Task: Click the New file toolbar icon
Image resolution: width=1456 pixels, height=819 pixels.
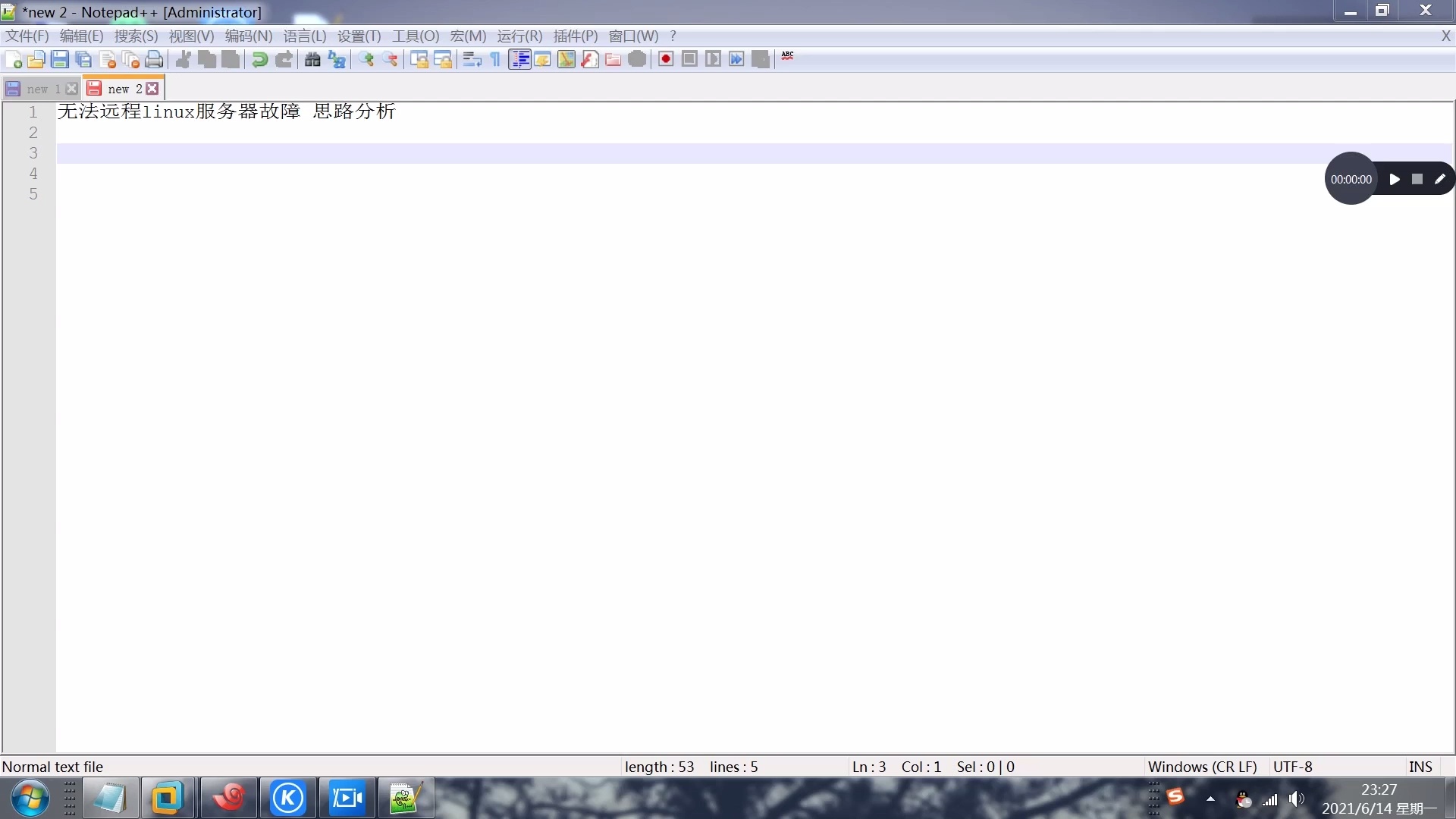Action: pos(13,59)
